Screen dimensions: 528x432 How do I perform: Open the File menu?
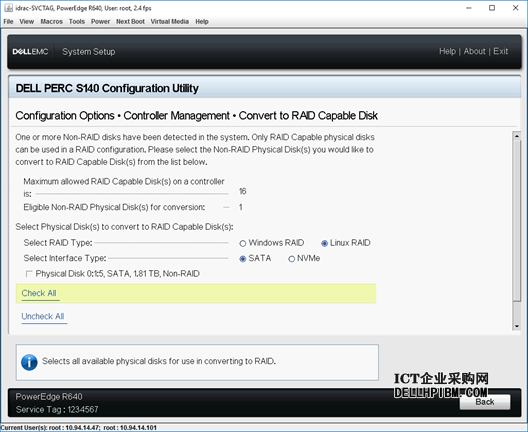click(x=8, y=22)
